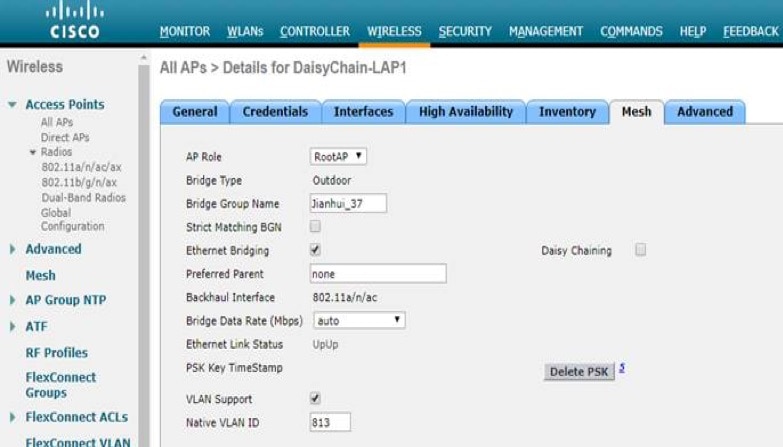The height and width of the screenshot is (447, 783).
Task: Open the WLANs menu
Action: (x=245, y=31)
